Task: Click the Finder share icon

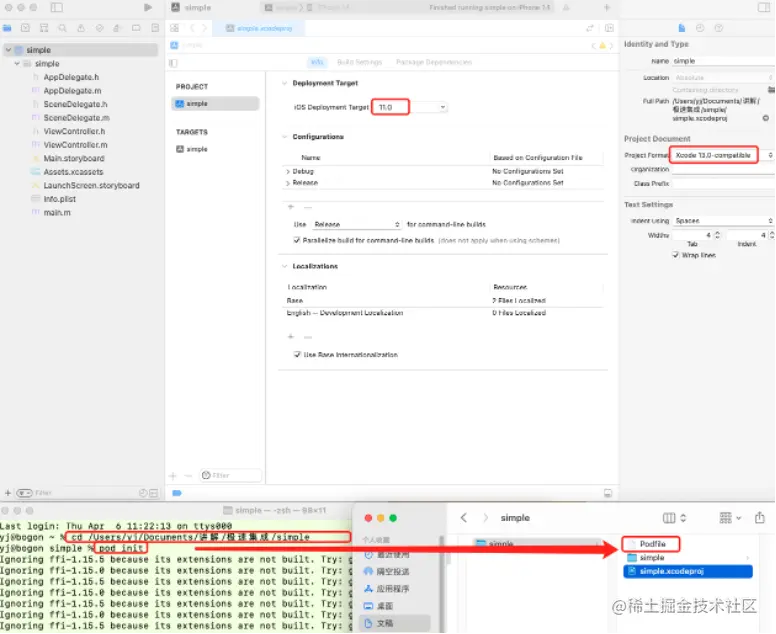Action: pos(760,518)
